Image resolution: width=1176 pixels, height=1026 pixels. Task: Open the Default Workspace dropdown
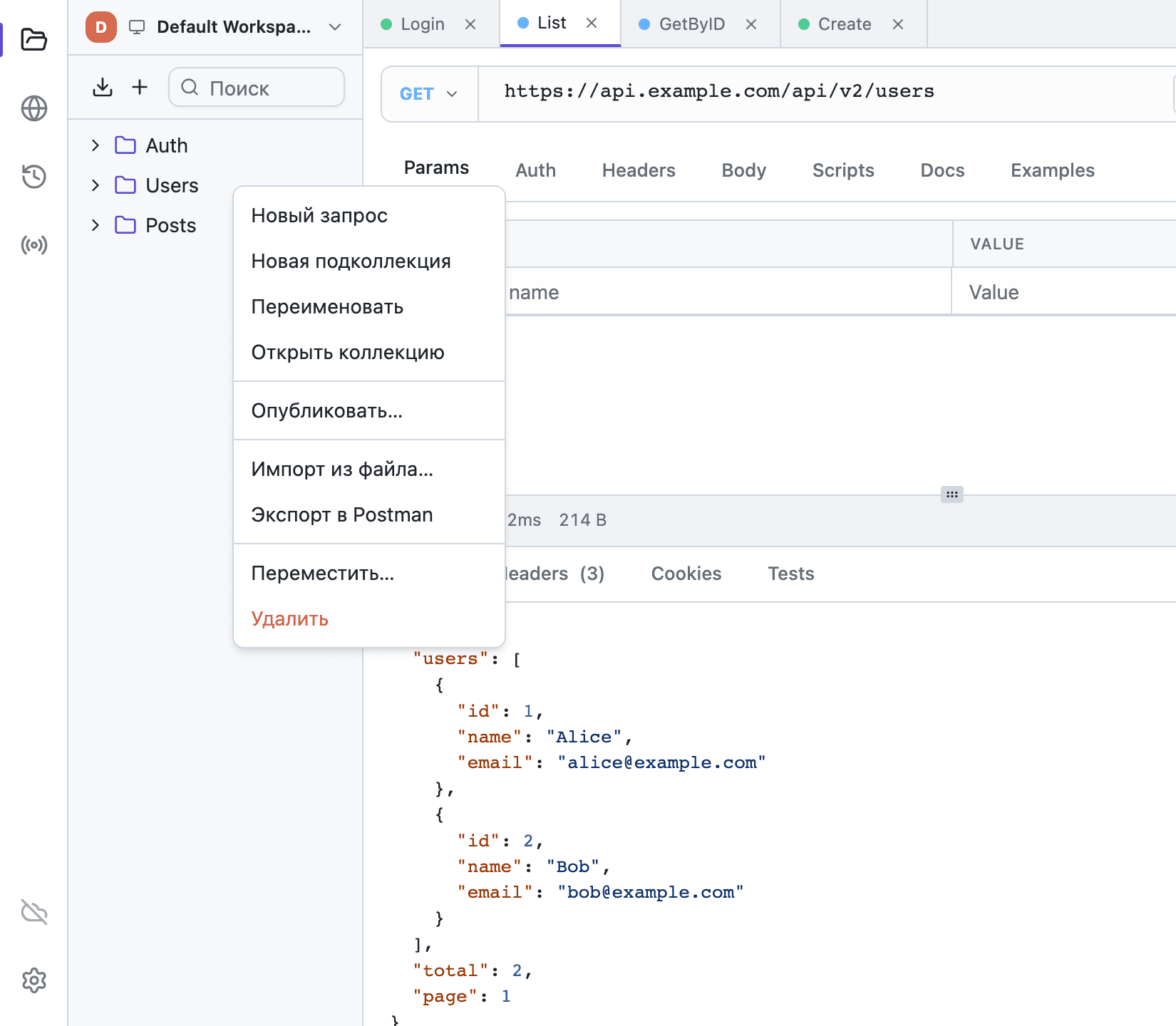pos(234,27)
